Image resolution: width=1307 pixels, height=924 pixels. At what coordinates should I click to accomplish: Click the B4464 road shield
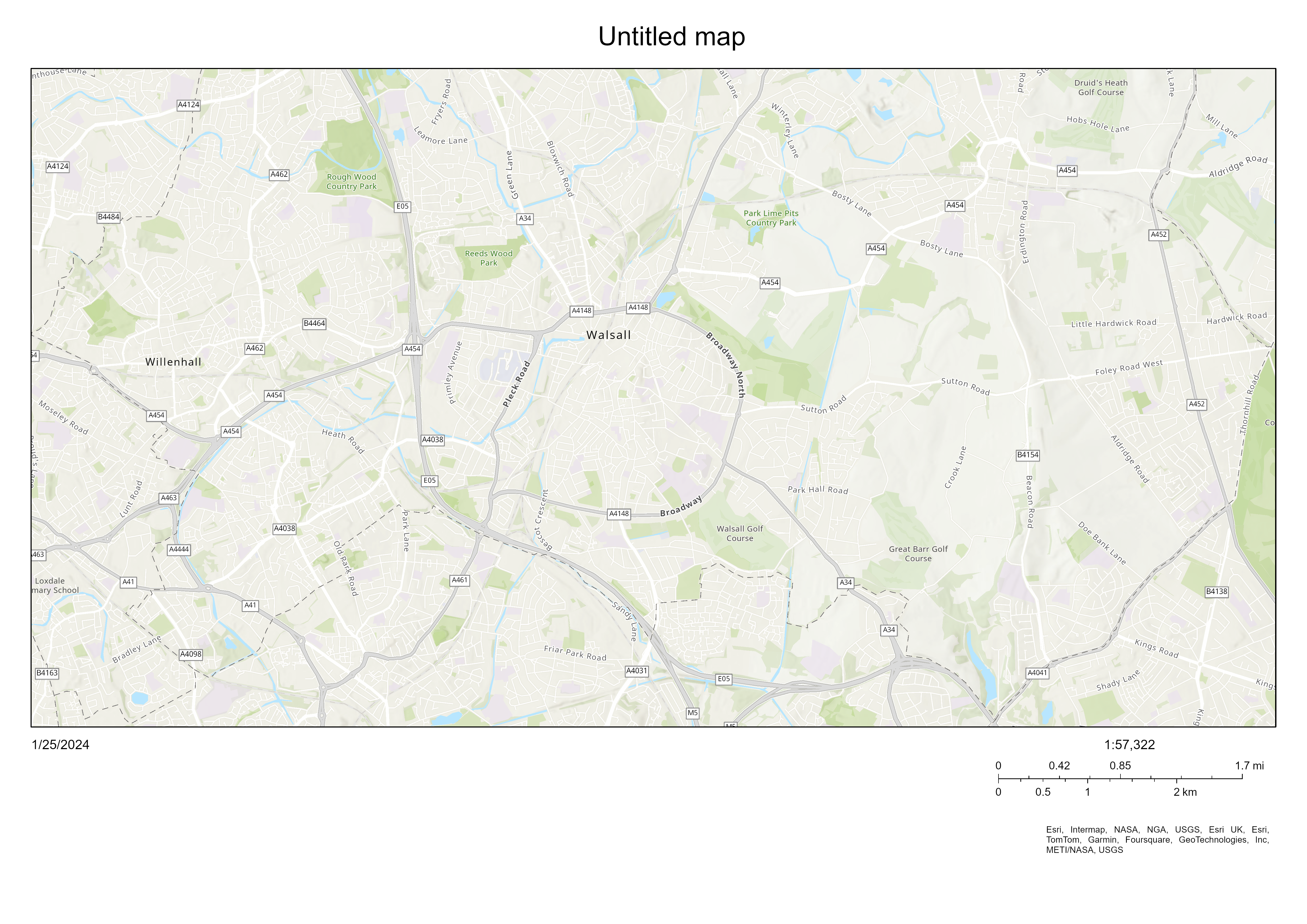314,324
